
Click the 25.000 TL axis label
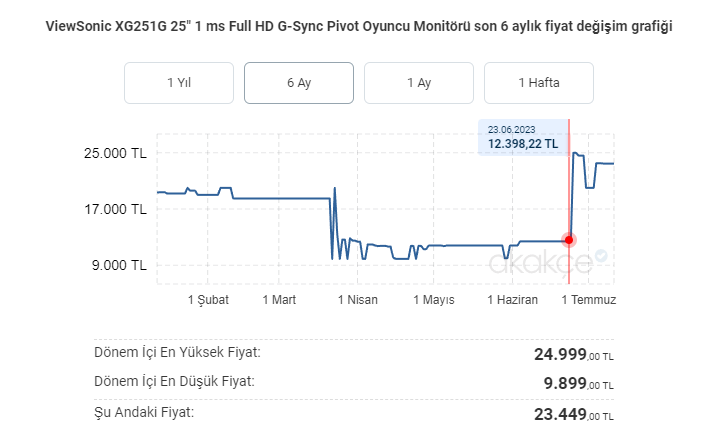pos(118,154)
